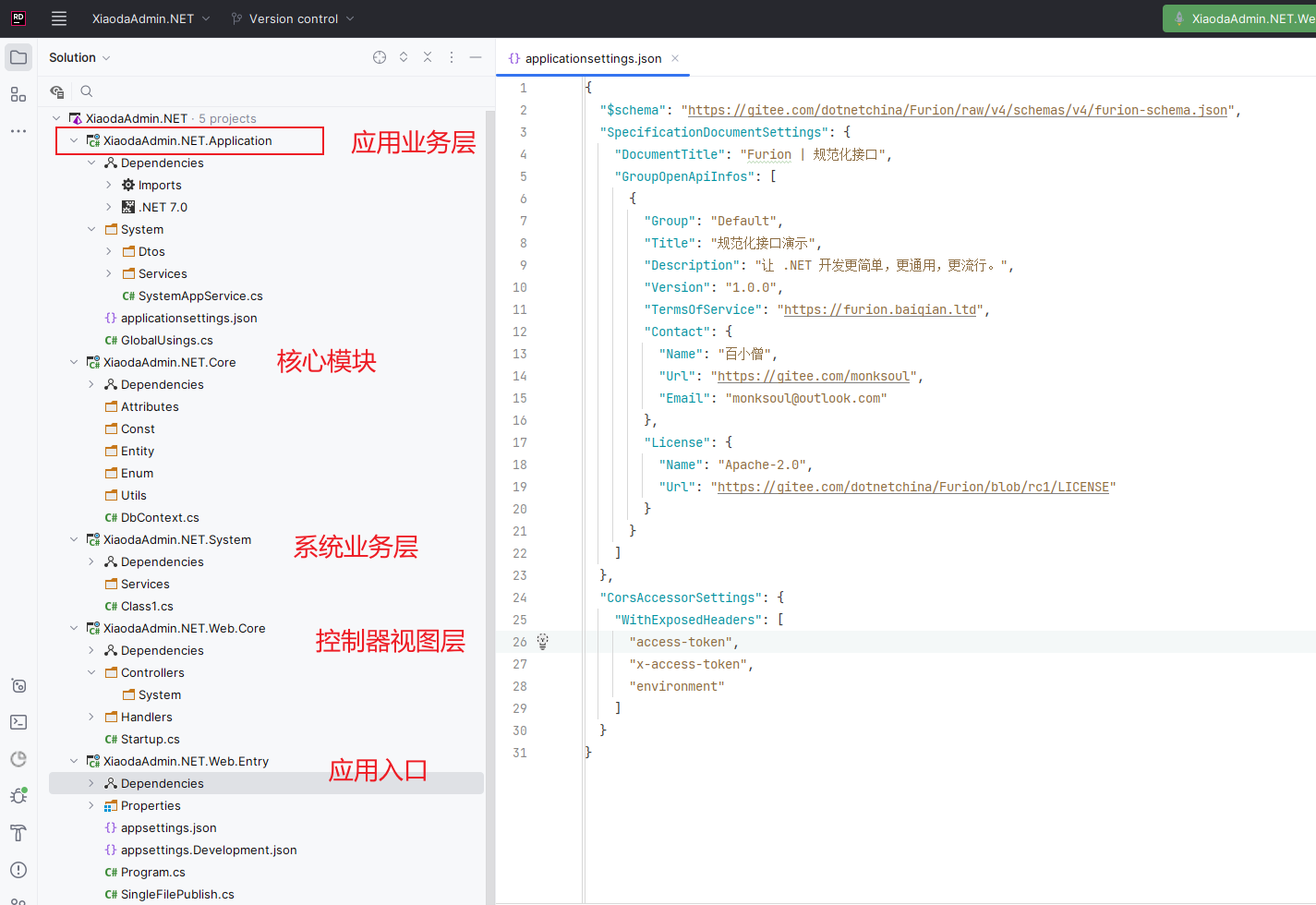Open the Problems tool window icon

18,870
